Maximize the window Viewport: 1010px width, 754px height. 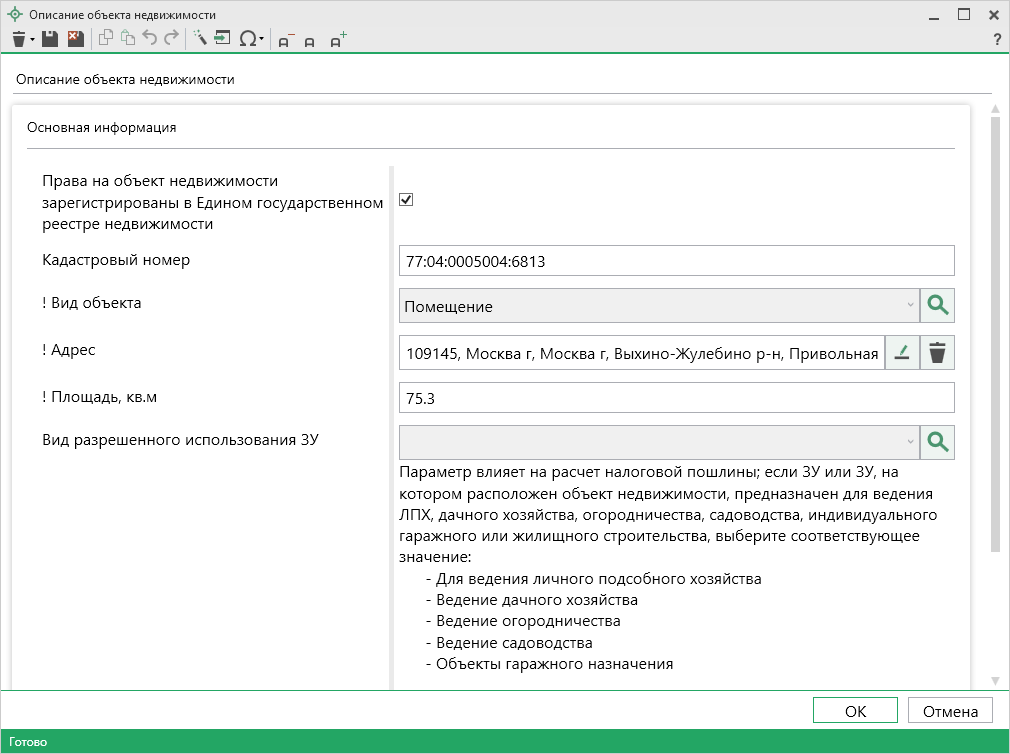[x=964, y=14]
